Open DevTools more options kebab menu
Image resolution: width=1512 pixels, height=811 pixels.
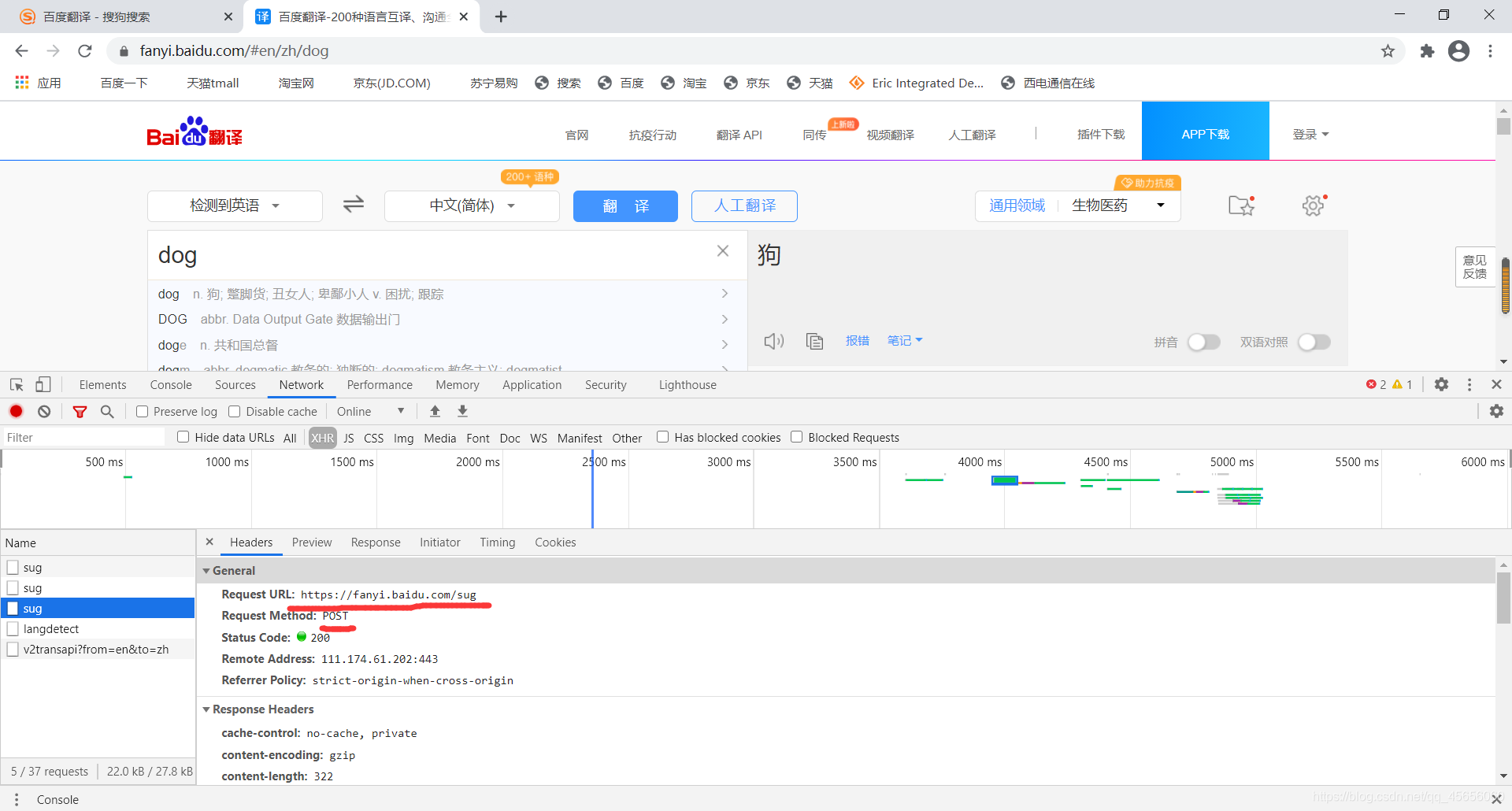tap(1469, 384)
